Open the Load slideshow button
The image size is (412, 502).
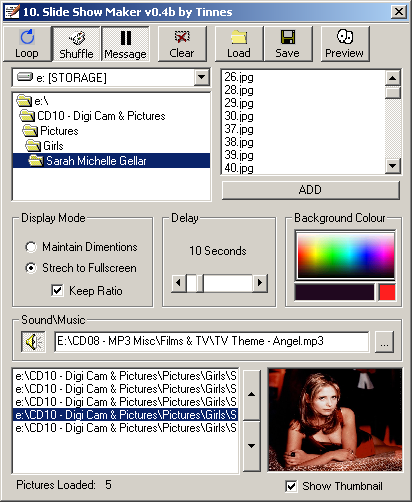tap(239, 44)
